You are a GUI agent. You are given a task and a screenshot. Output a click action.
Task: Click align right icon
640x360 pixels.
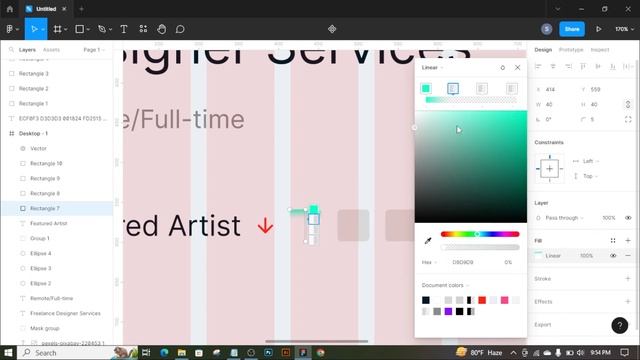coord(568,66)
